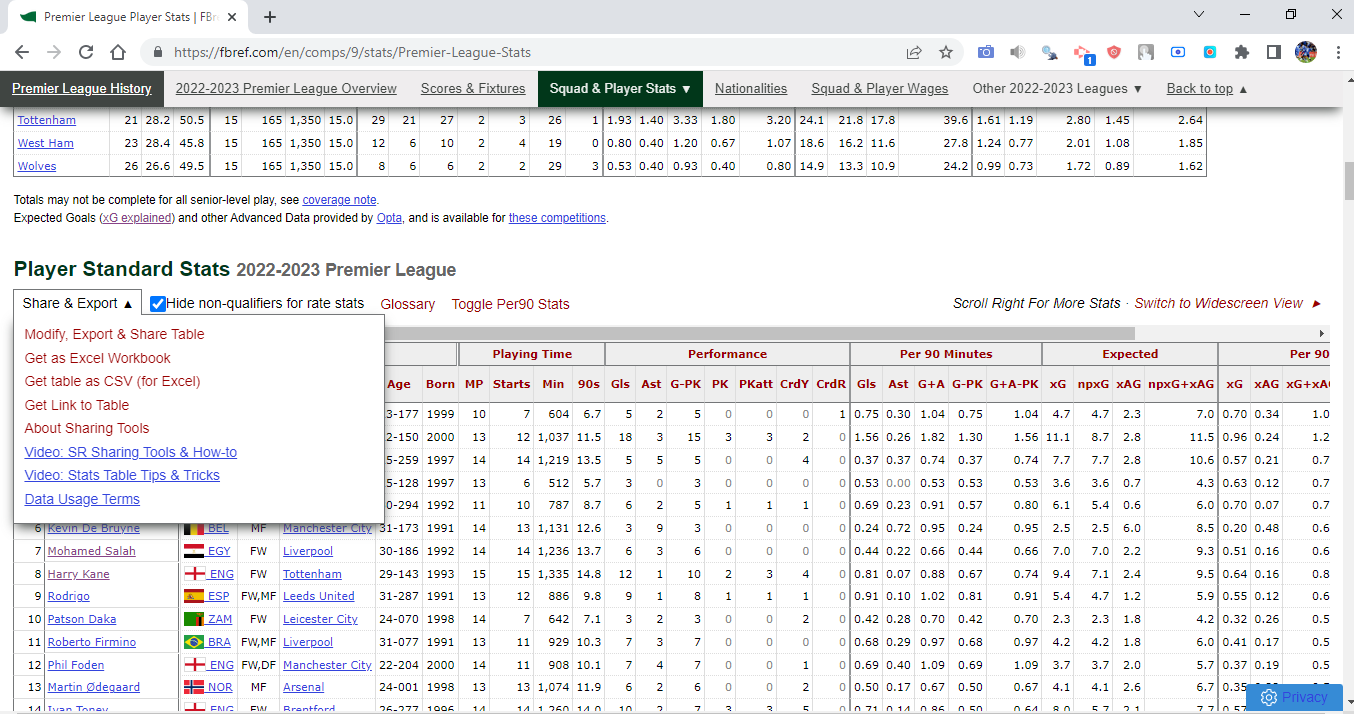Open the Chrome profile avatar

[1306, 52]
